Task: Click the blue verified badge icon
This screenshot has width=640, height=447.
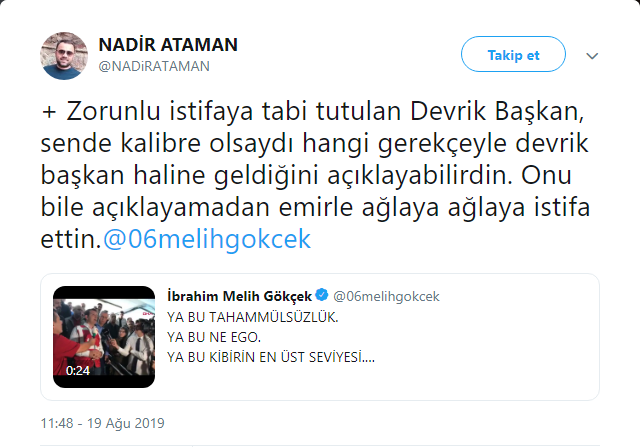Action: pyautogui.click(x=321, y=296)
